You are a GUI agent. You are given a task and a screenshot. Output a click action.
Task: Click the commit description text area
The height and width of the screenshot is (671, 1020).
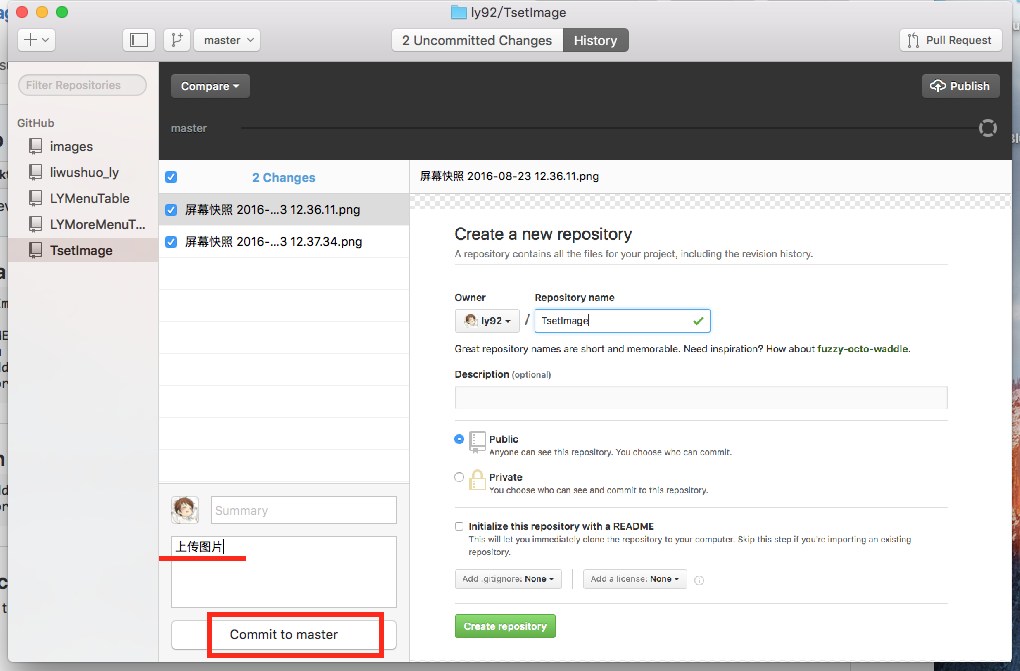click(284, 572)
